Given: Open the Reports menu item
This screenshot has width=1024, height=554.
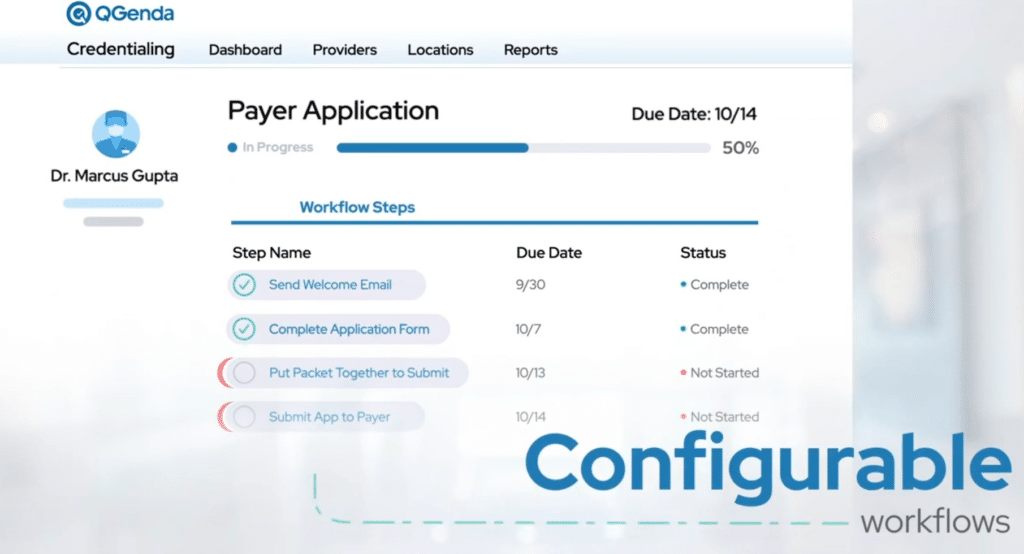Looking at the screenshot, I should coord(530,50).
